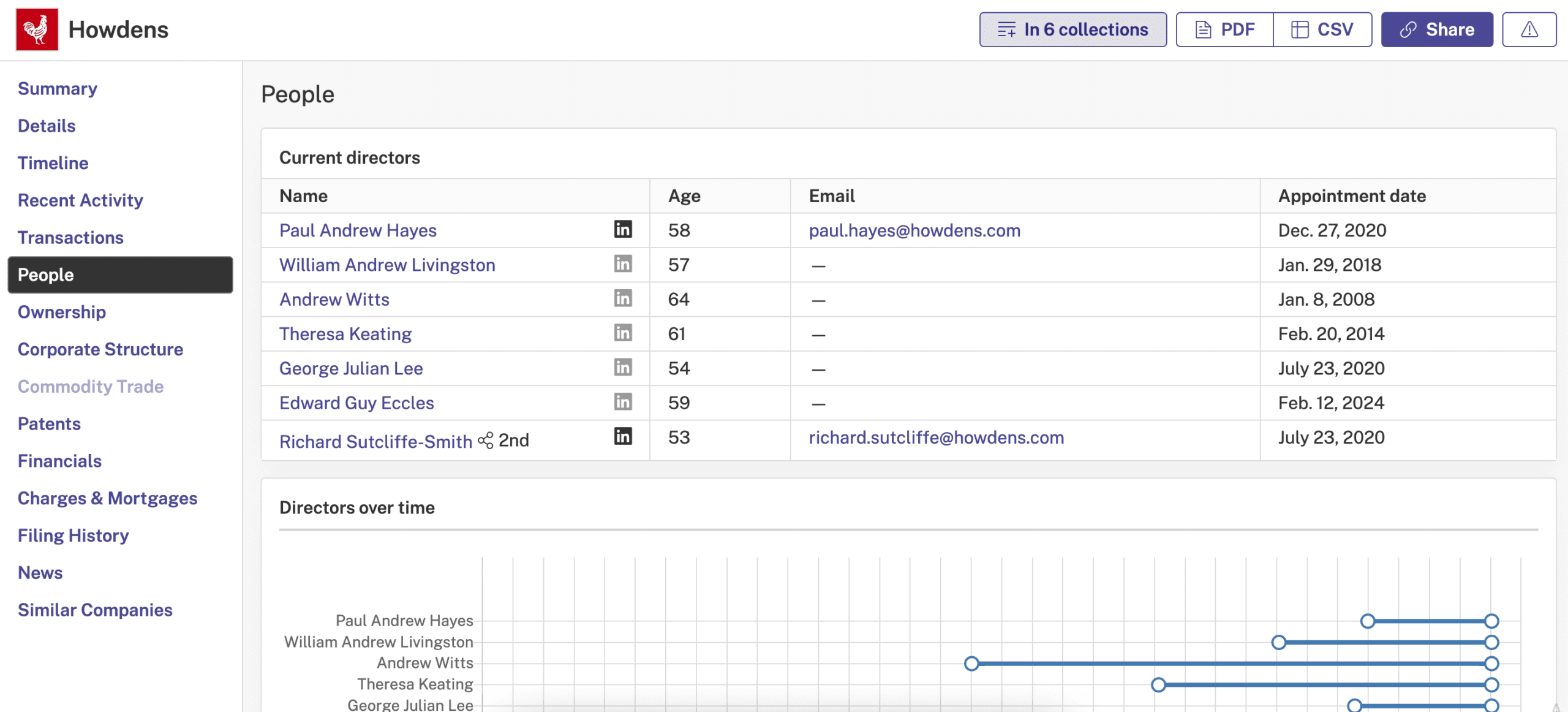This screenshot has width=1568, height=712.
Task: Open Edward Guy Eccles LinkedIn icon
Action: pyautogui.click(x=622, y=402)
